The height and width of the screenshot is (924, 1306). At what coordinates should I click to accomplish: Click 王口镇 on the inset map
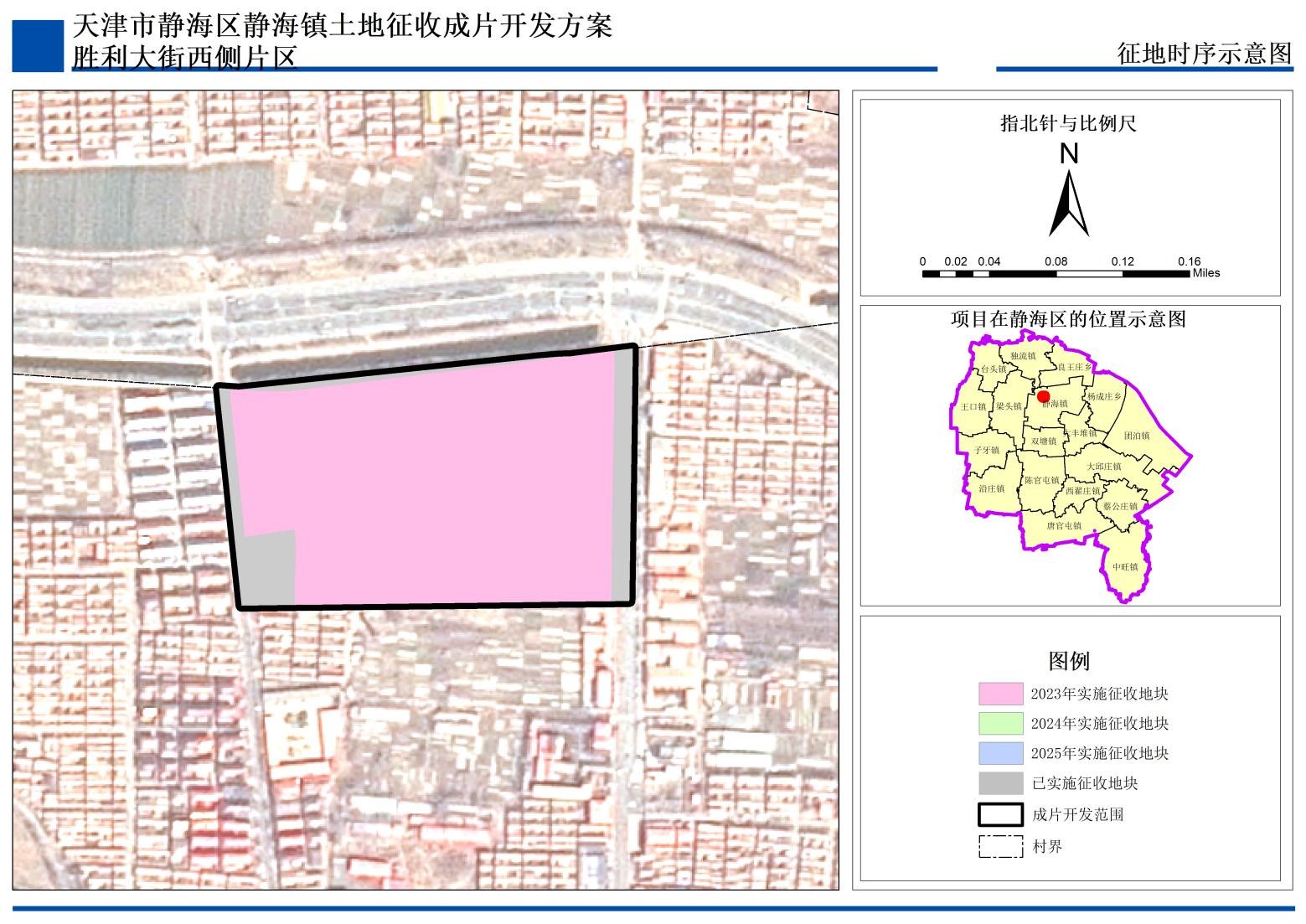973,406
